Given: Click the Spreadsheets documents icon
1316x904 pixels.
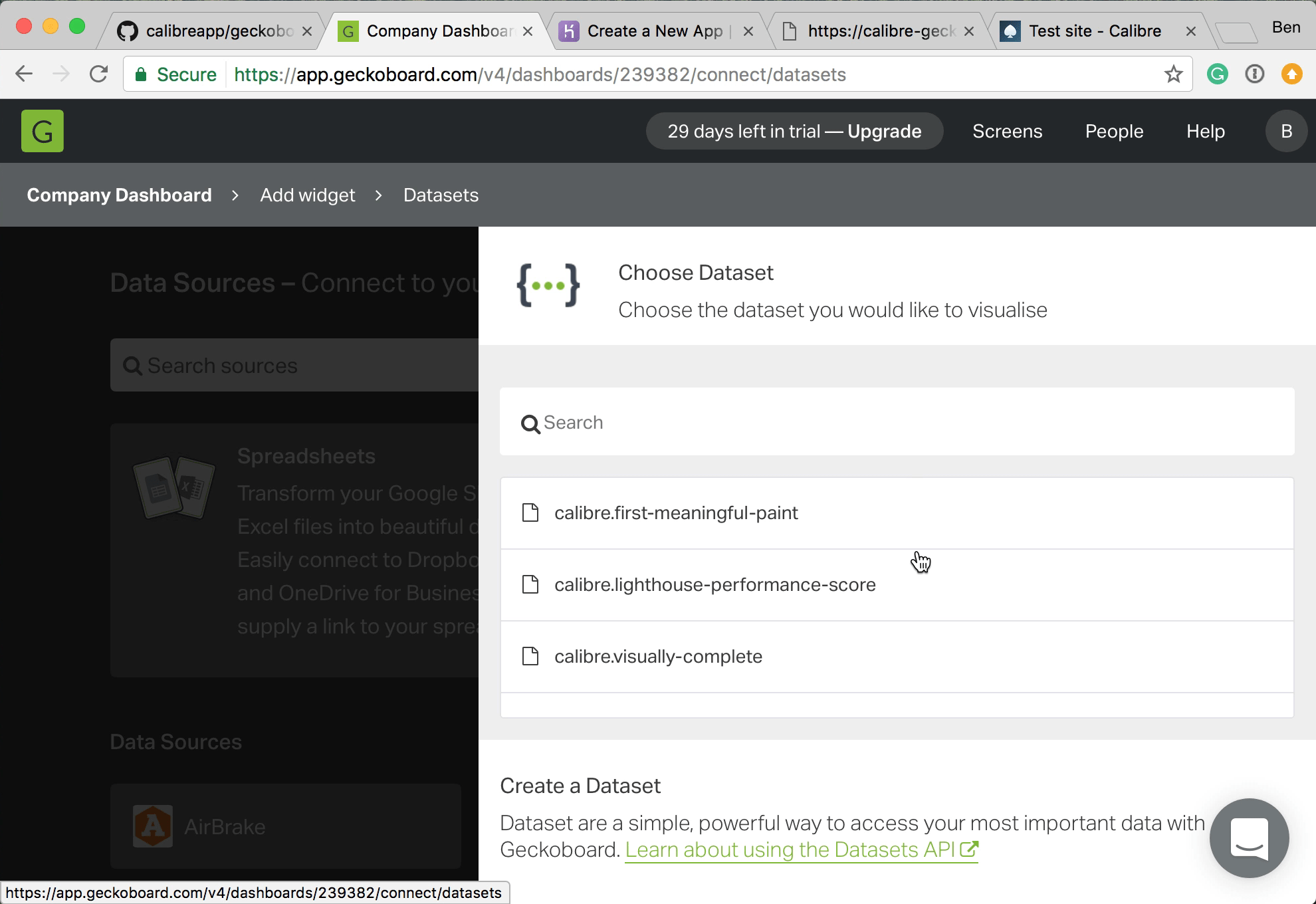Looking at the screenshot, I should coord(174,487).
